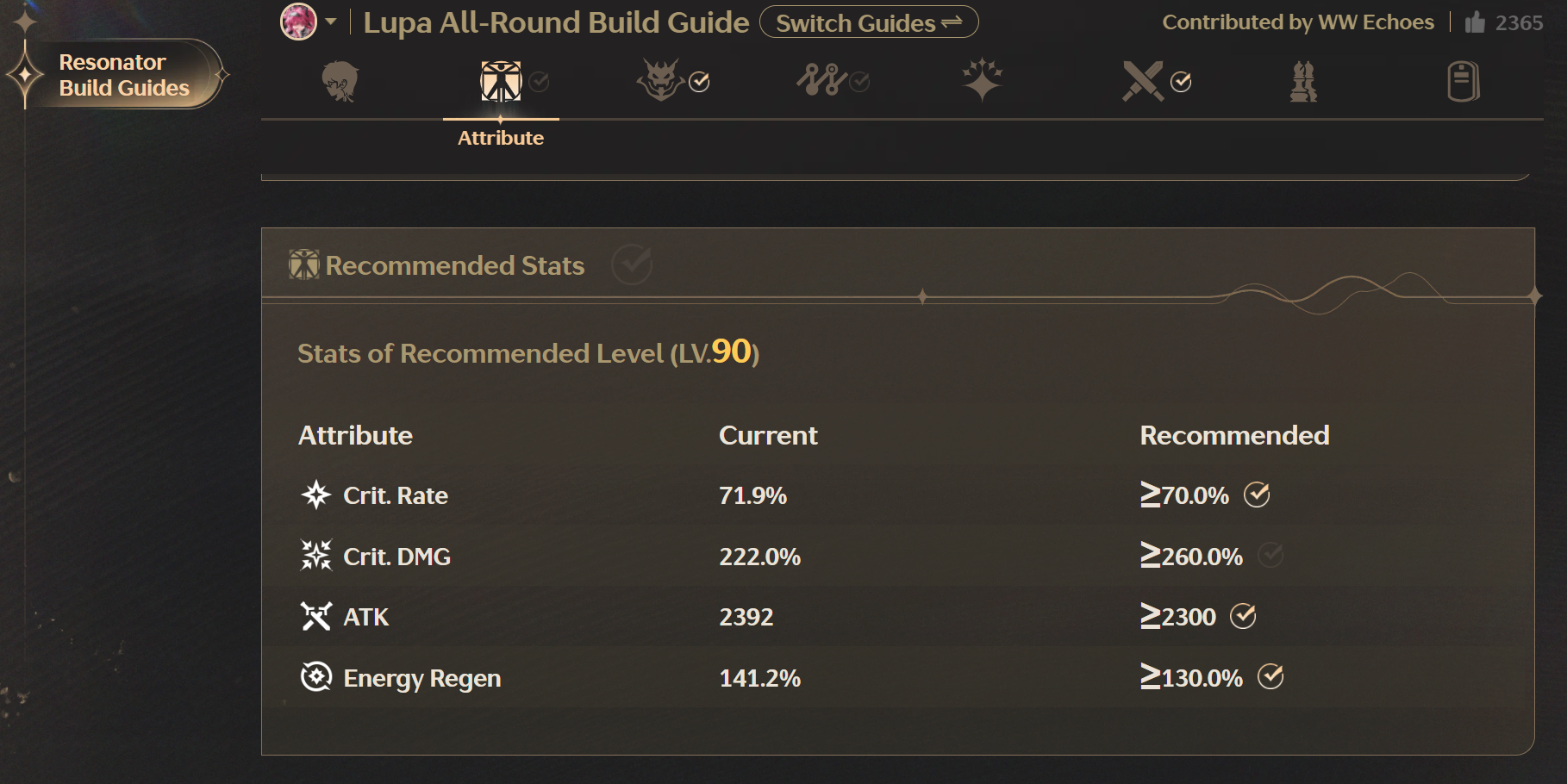
Task: Open Resonator Build Guides sidebar item
Action: tap(124, 75)
